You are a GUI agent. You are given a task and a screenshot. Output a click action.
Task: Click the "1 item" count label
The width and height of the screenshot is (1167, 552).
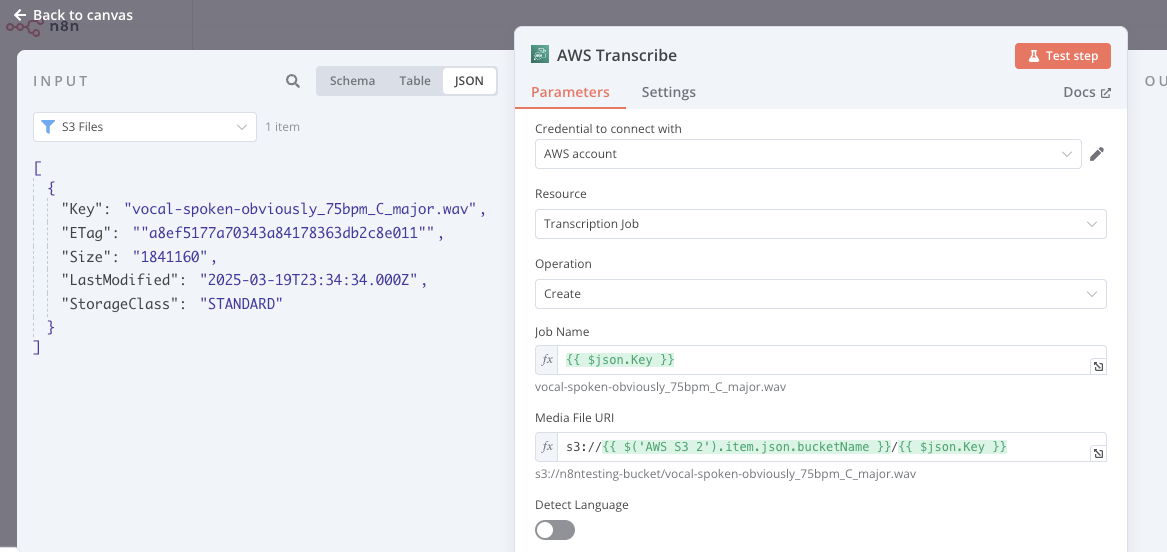(x=283, y=127)
